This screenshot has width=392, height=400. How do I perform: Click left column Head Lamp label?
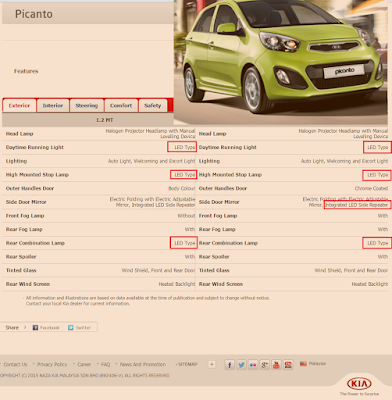(19, 134)
